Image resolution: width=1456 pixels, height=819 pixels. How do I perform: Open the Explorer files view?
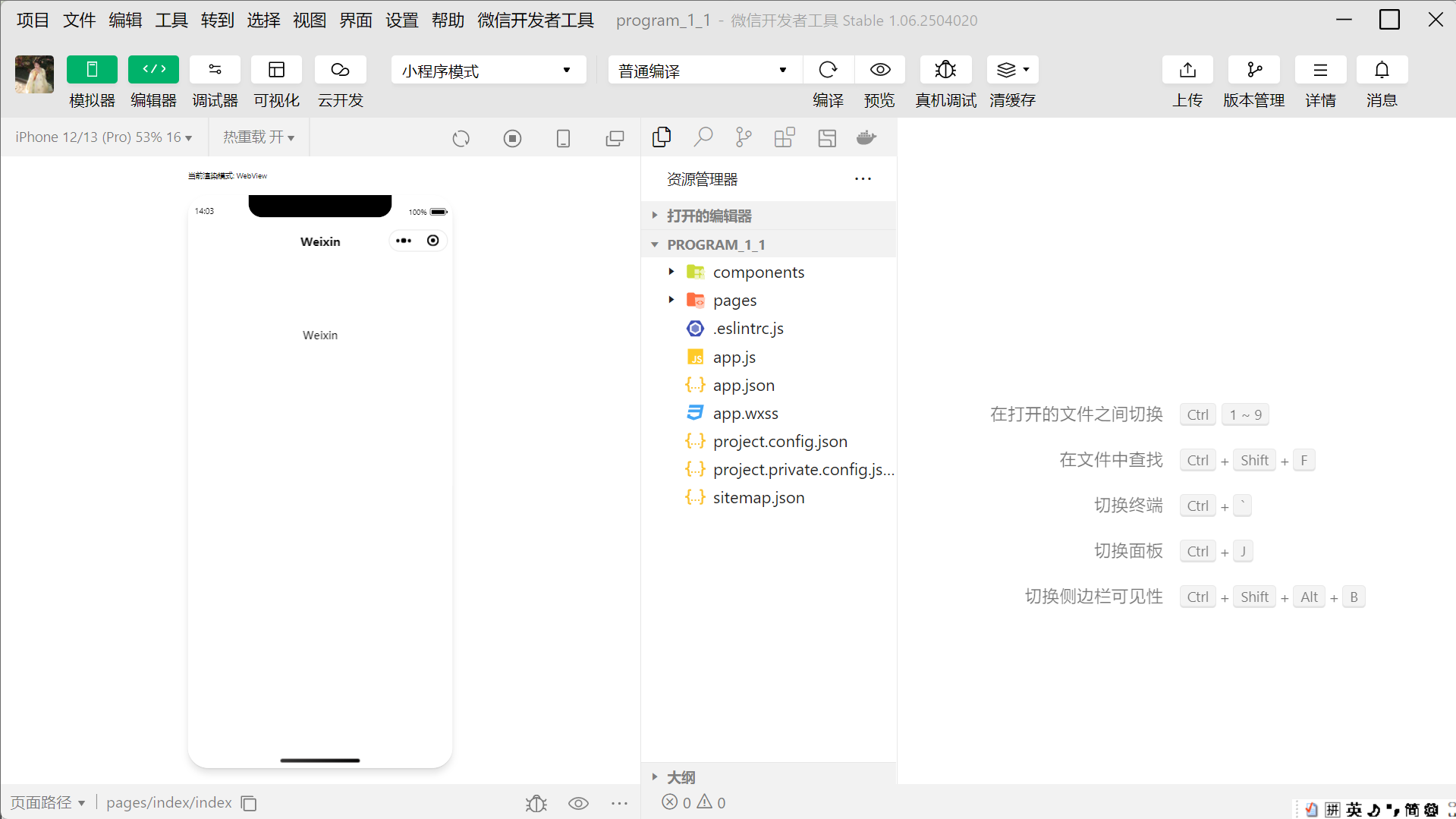[x=661, y=137]
